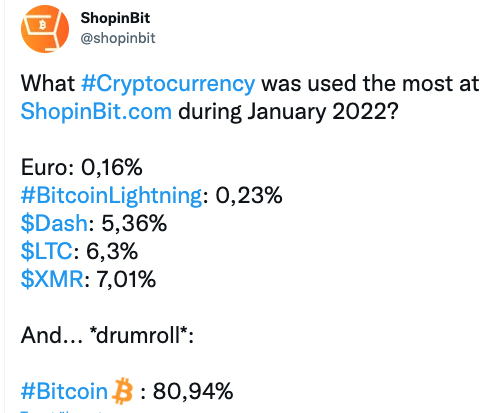Click the 'And... *drumroll*:' text

coord(107,335)
